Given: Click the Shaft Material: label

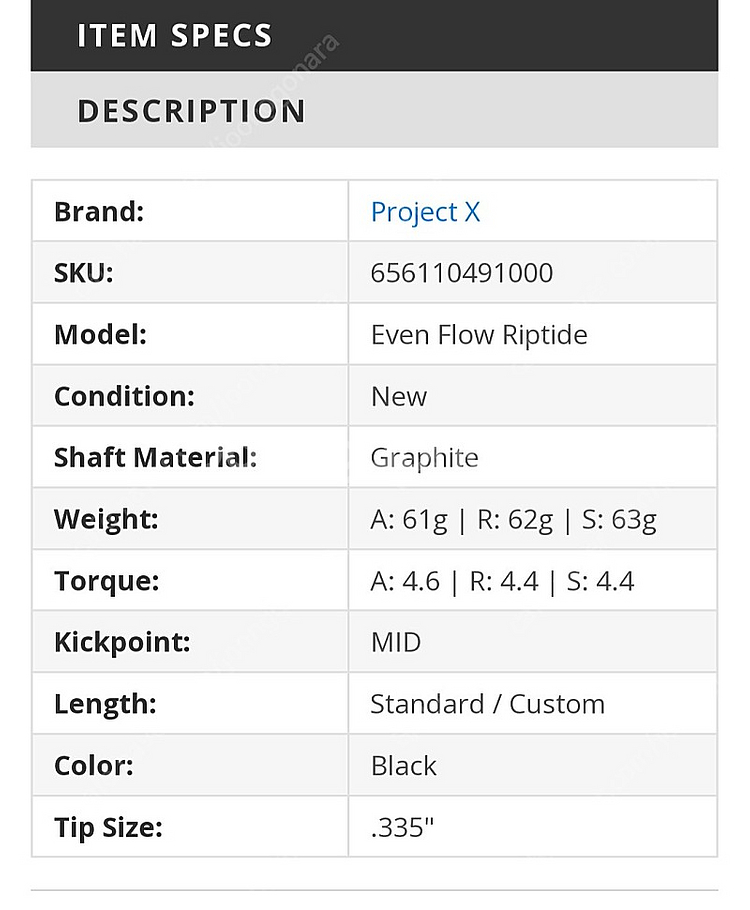Looking at the screenshot, I should click(156, 458).
